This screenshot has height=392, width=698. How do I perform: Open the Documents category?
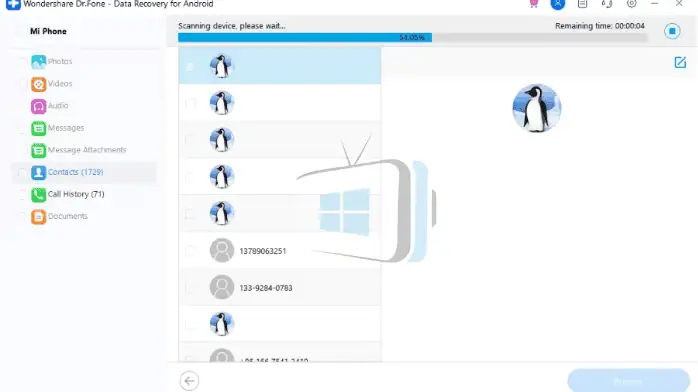(68, 217)
